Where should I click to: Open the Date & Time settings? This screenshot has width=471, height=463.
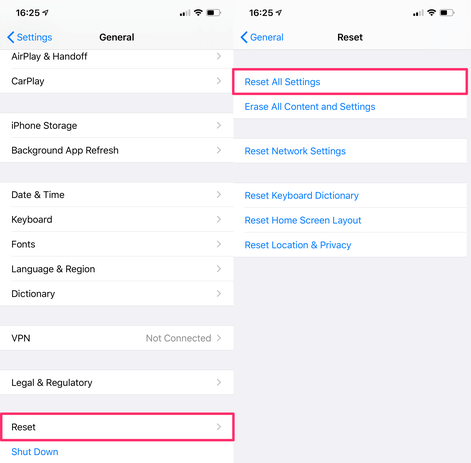point(117,195)
